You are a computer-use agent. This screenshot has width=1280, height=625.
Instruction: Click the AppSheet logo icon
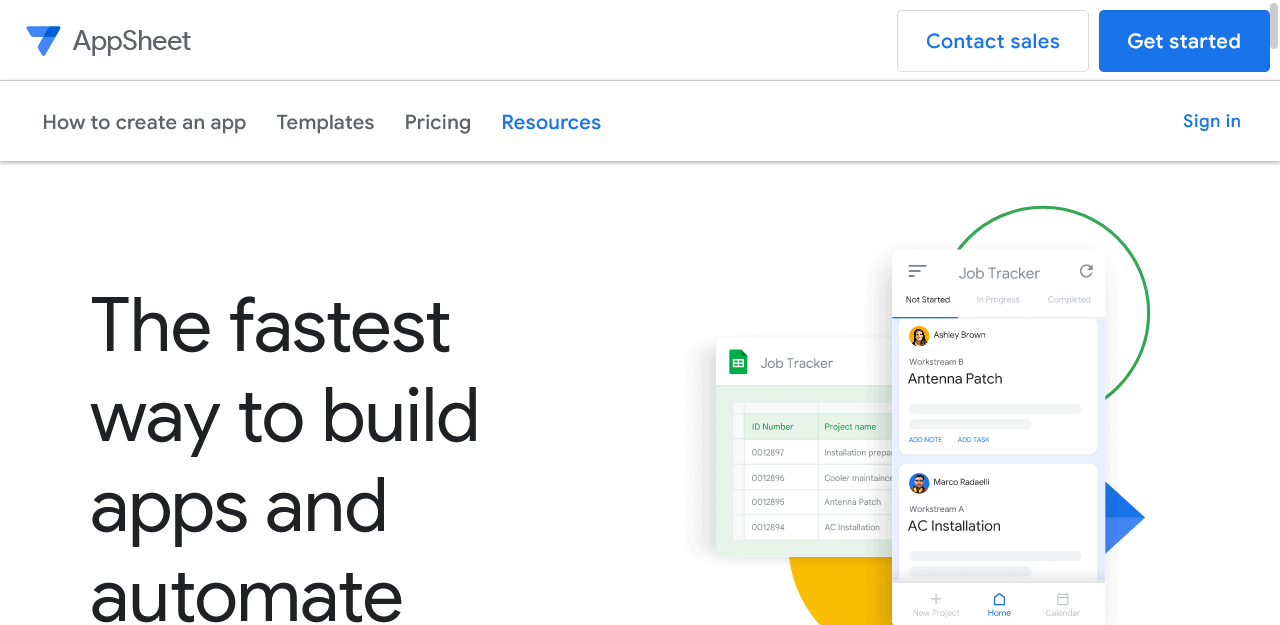point(44,40)
